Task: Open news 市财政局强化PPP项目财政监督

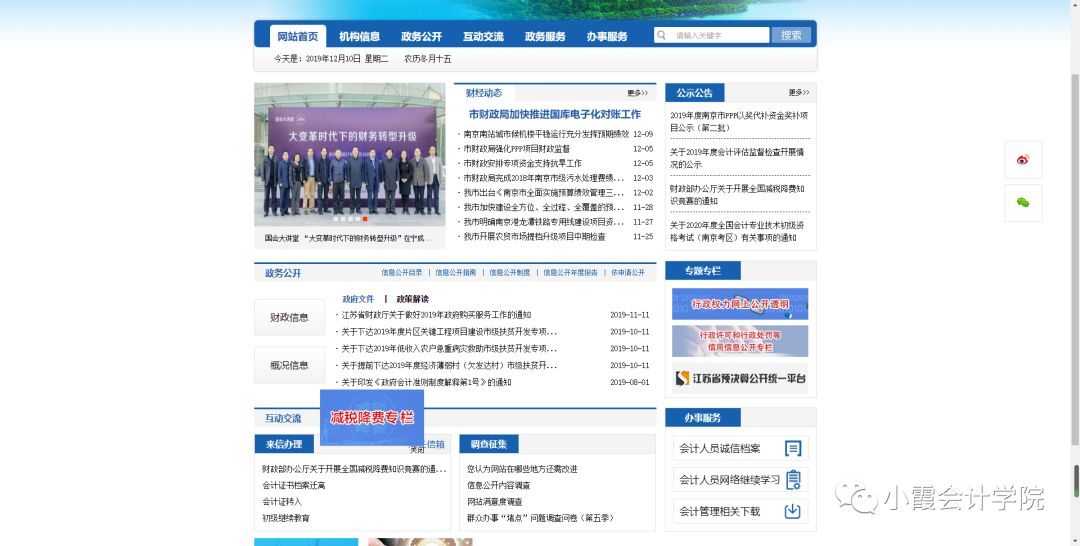Action: pyautogui.click(x=517, y=149)
